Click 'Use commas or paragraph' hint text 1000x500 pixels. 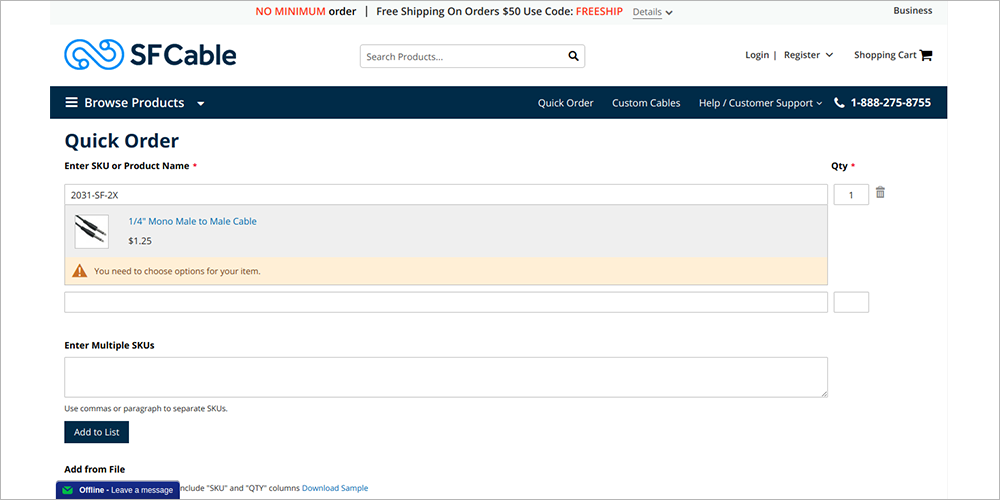pos(146,409)
